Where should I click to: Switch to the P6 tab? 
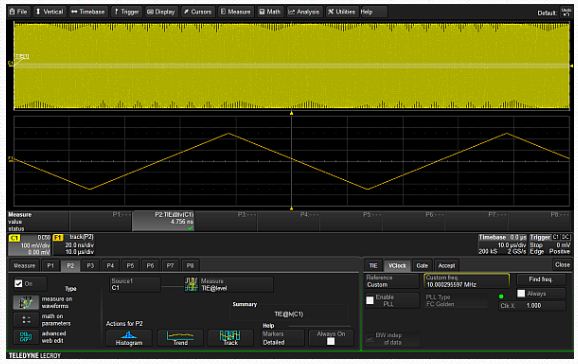tap(150, 266)
